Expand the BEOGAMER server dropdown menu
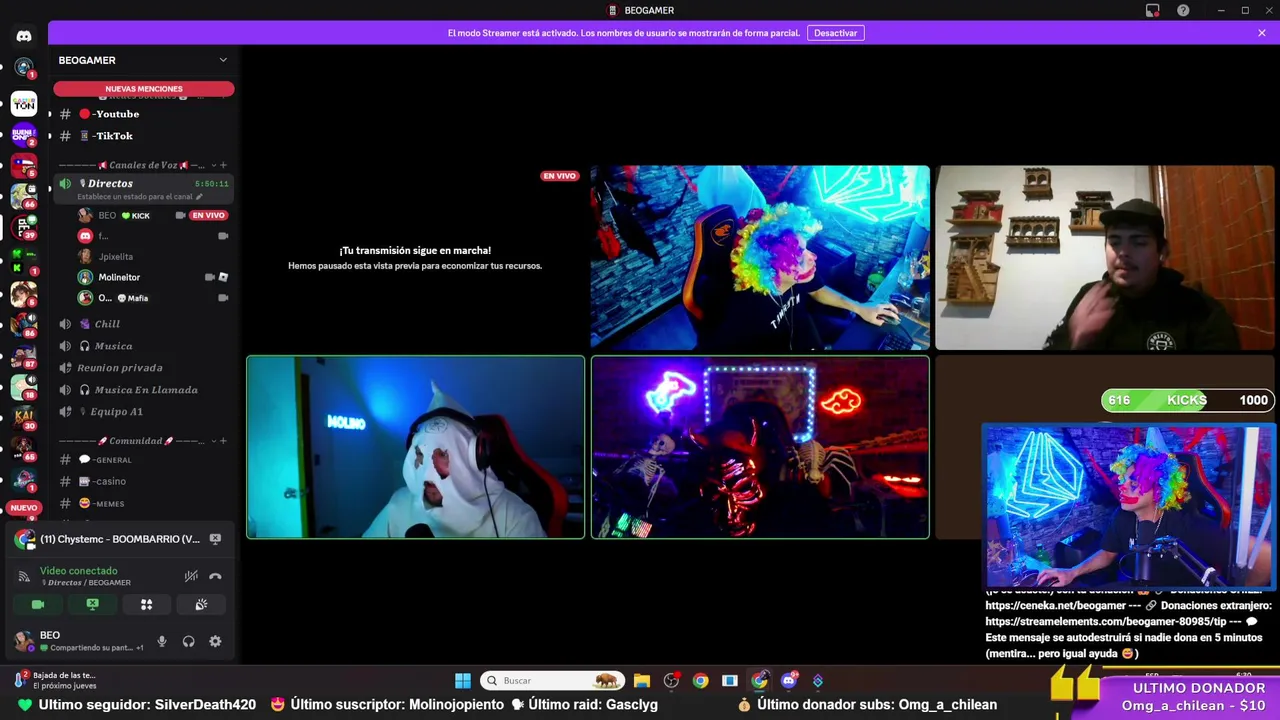This screenshot has width=1280, height=720. (223, 60)
